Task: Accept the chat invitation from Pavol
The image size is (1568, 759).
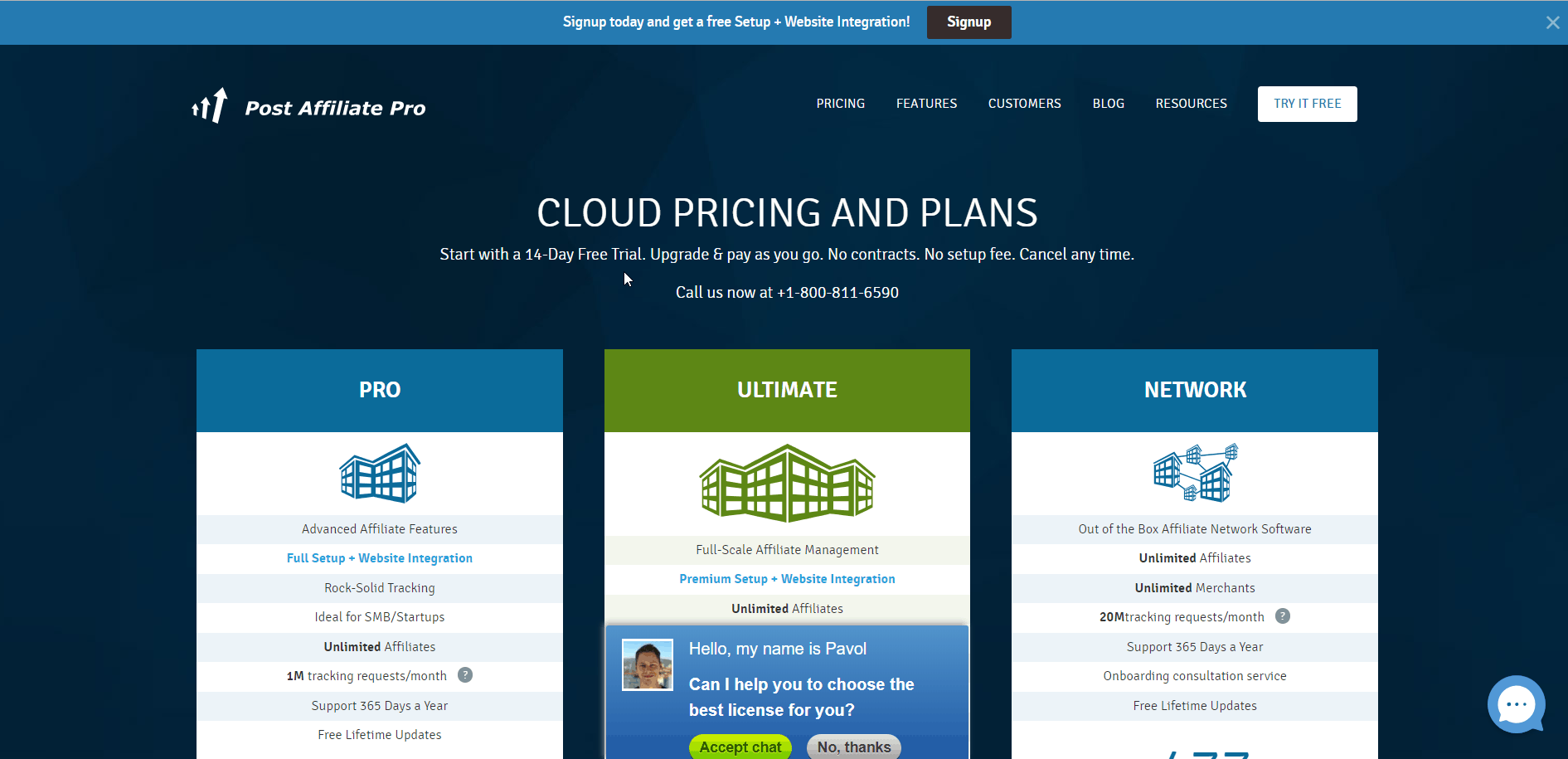Action: point(740,747)
